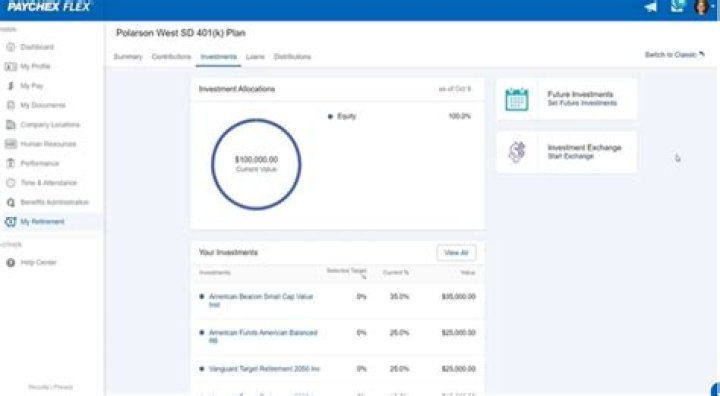Click the View All button

[x=456, y=253]
